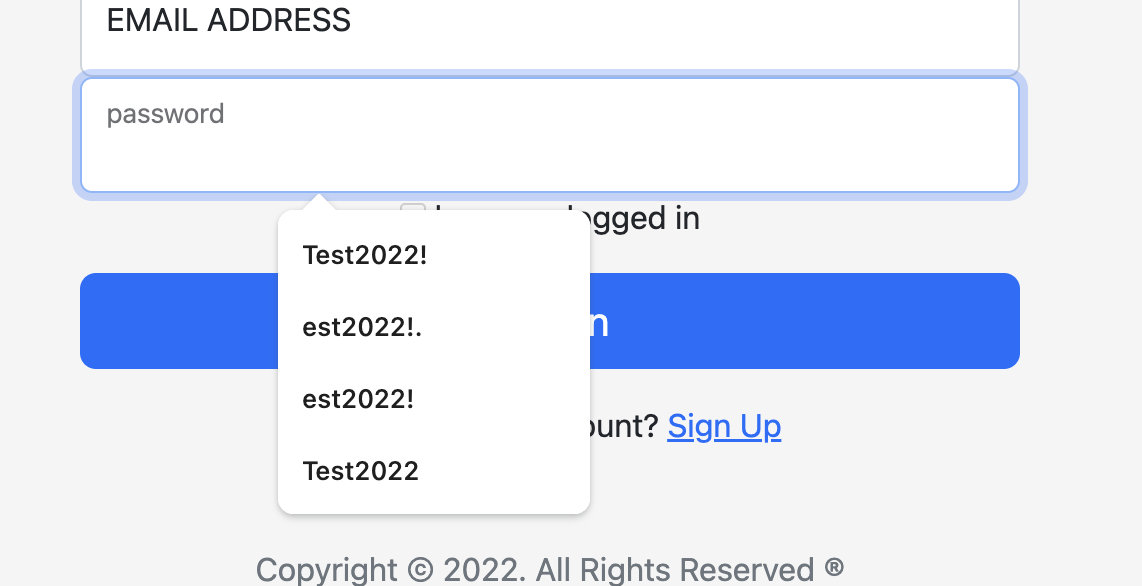The height and width of the screenshot is (586, 1142).
Task: Click the empty page background beside the footer
Action: point(1000,560)
